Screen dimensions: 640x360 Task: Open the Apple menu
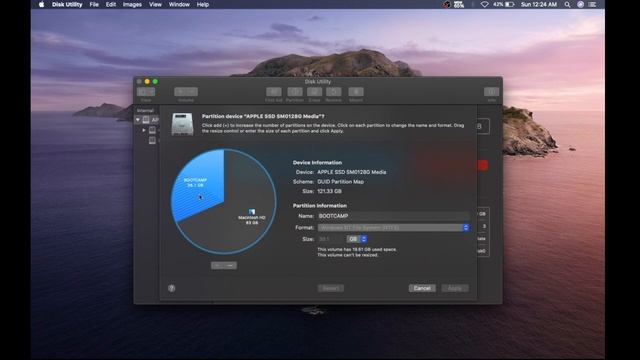tap(41, 4)
